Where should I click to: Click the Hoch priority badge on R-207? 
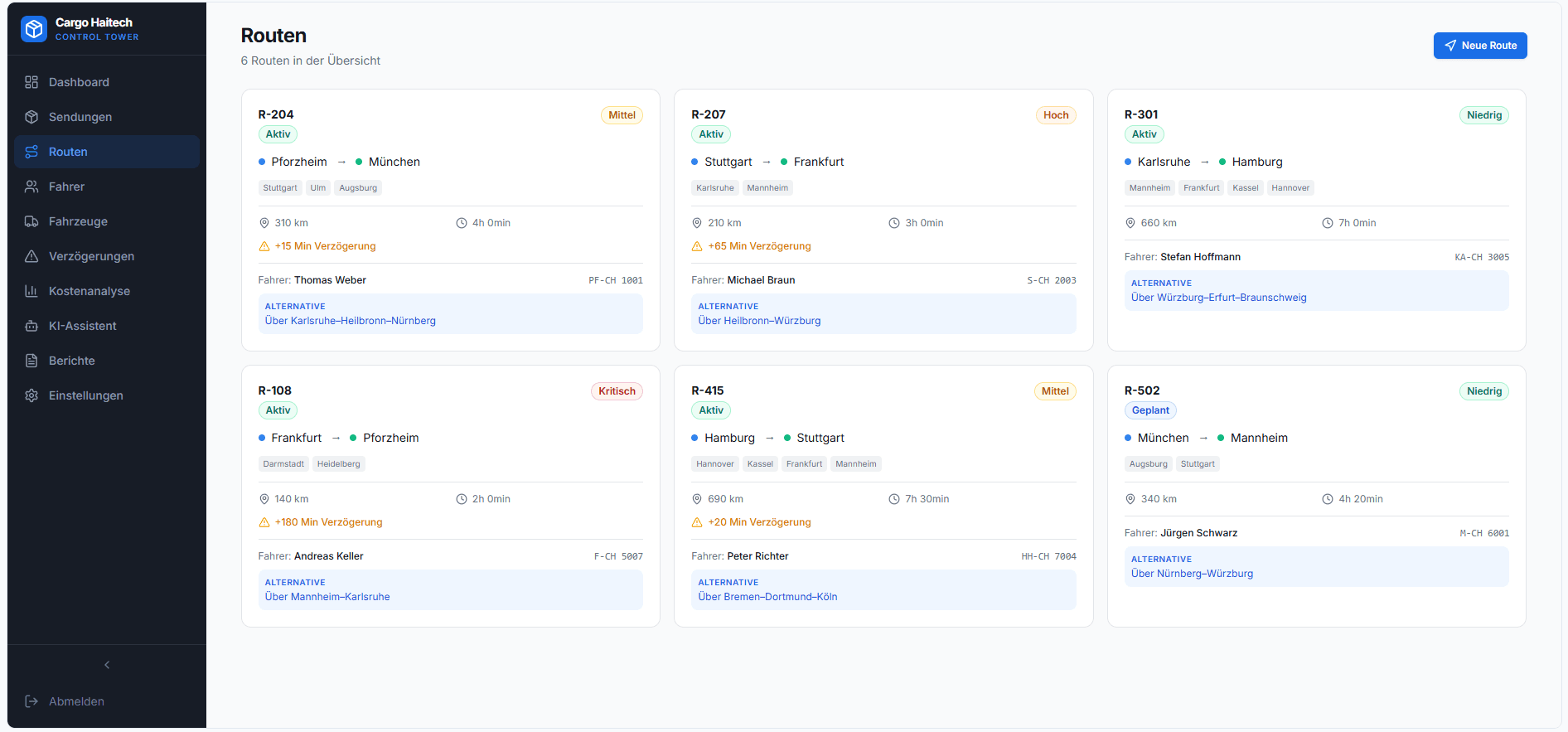tap(1056, 115)
